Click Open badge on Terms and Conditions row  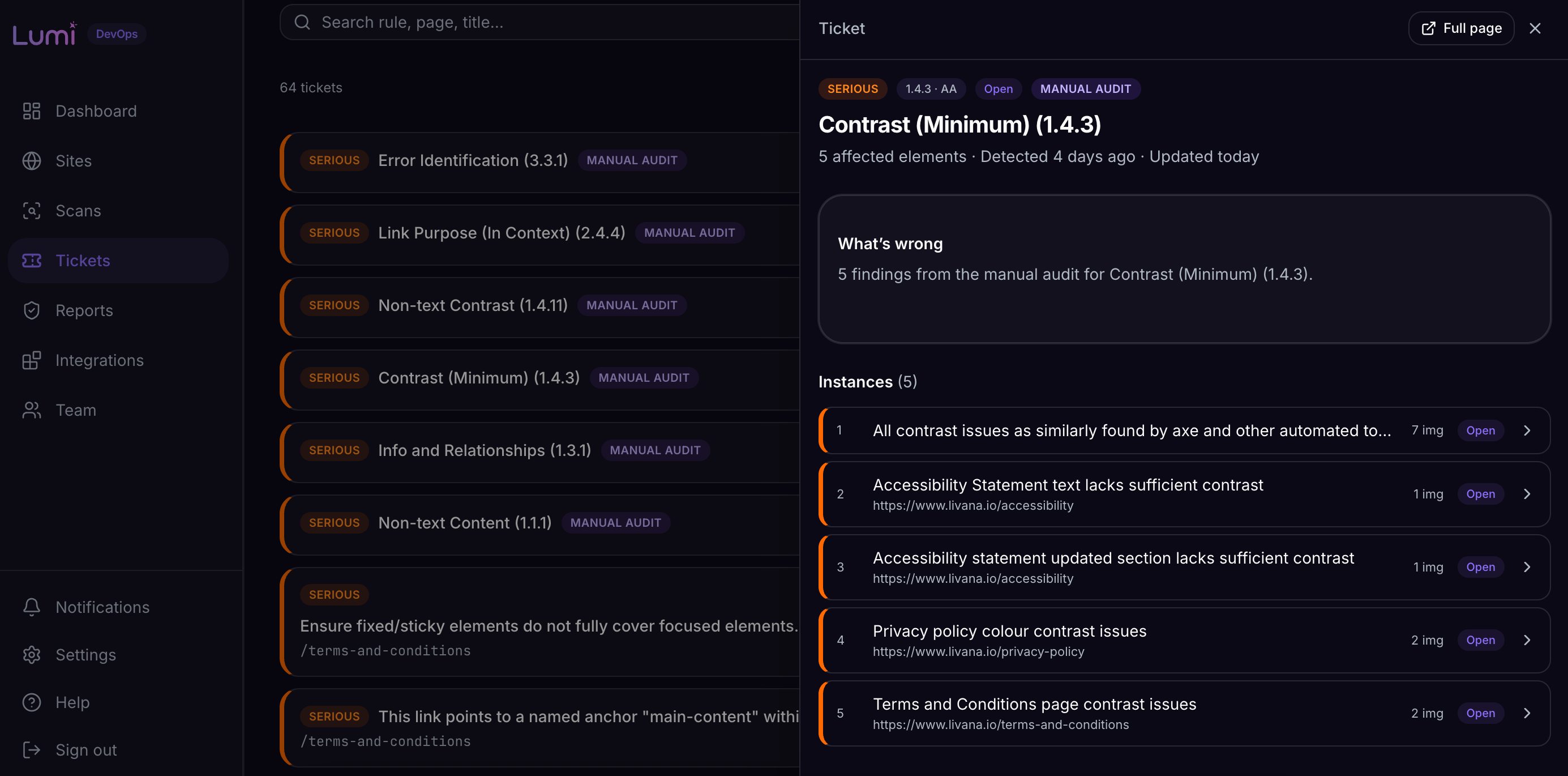(x=1480, y=713)
